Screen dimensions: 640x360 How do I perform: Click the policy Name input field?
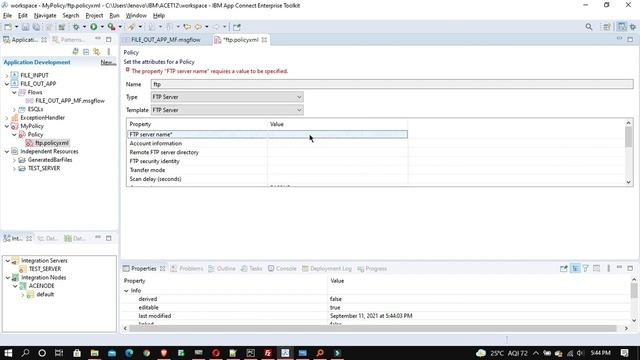pyautogui.click(x=392, y=84)
